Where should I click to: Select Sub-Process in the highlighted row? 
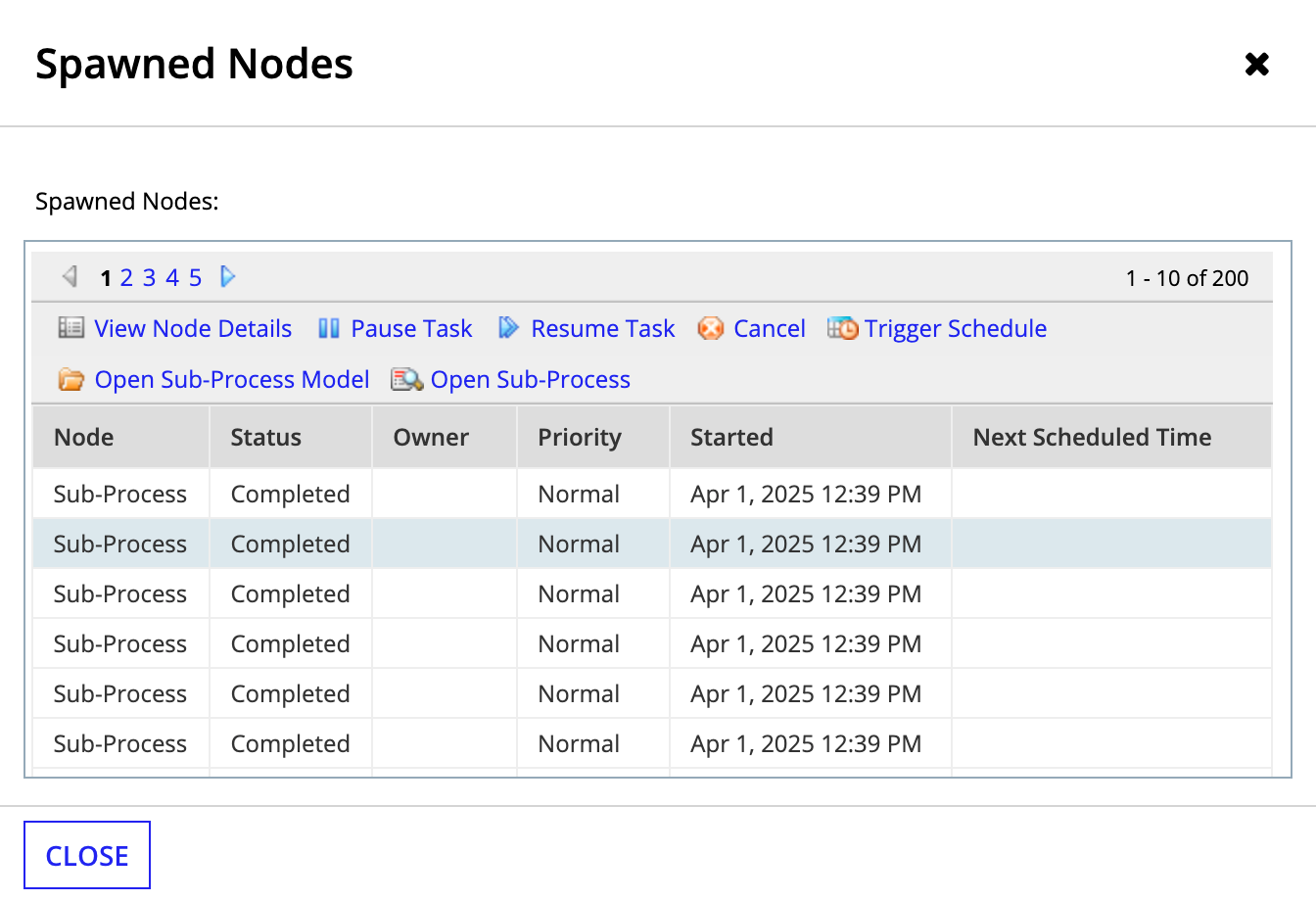tap(120, 544)
